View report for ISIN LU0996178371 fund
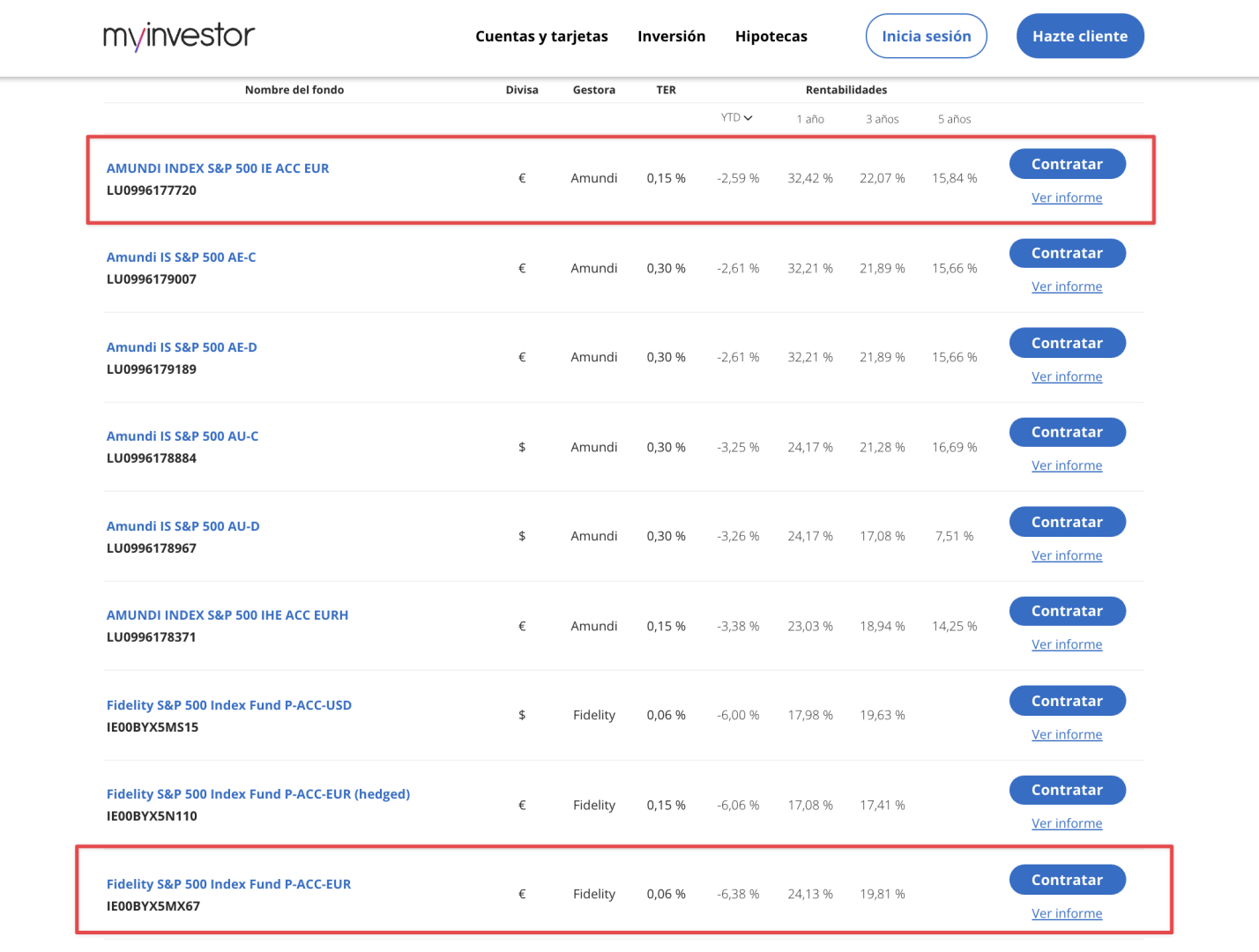Screen dimensions: 1259x952 pyautogui.click(x=1067, y=644)
